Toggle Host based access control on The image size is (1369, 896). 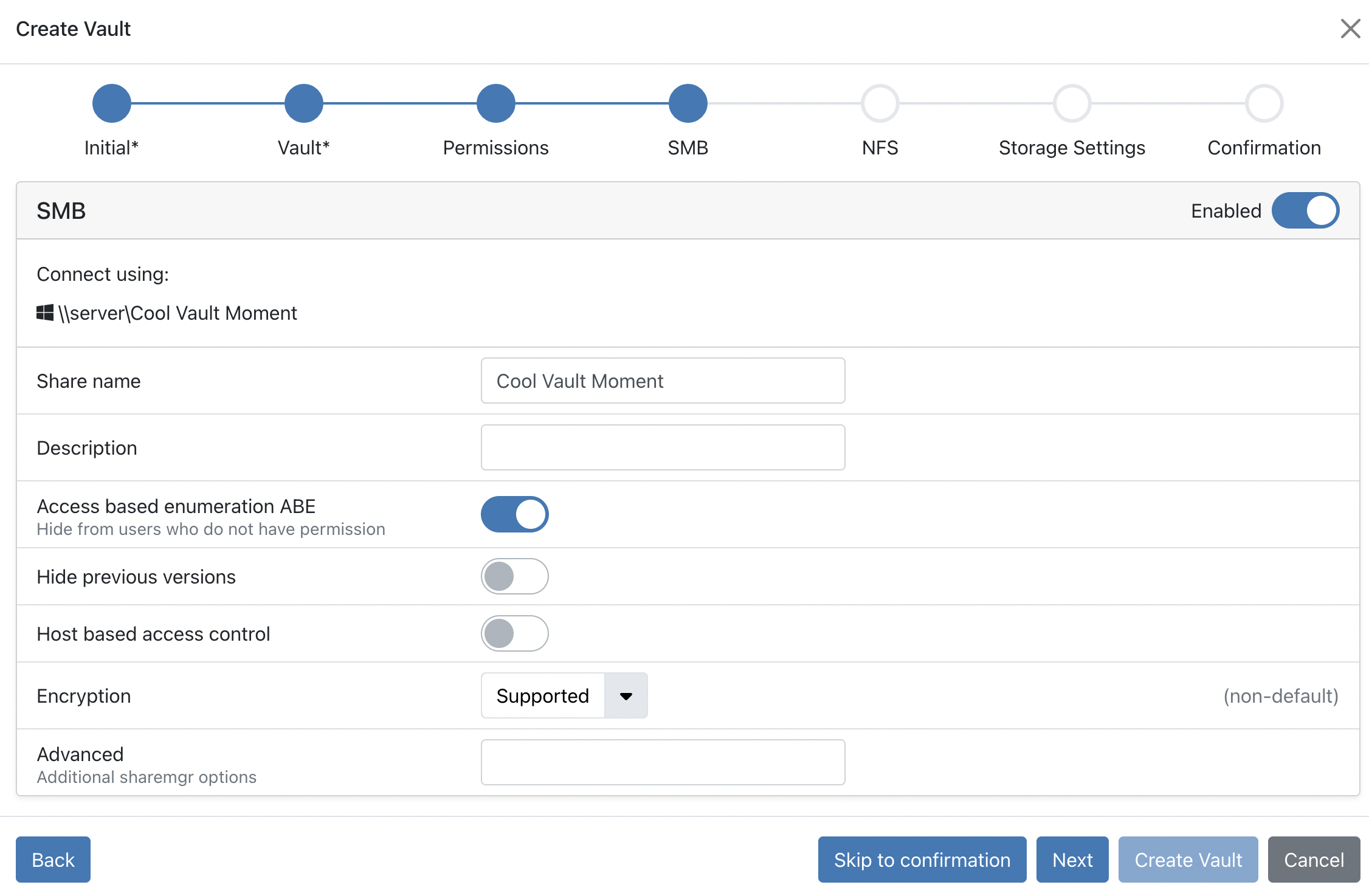click(x=514, y=633)
